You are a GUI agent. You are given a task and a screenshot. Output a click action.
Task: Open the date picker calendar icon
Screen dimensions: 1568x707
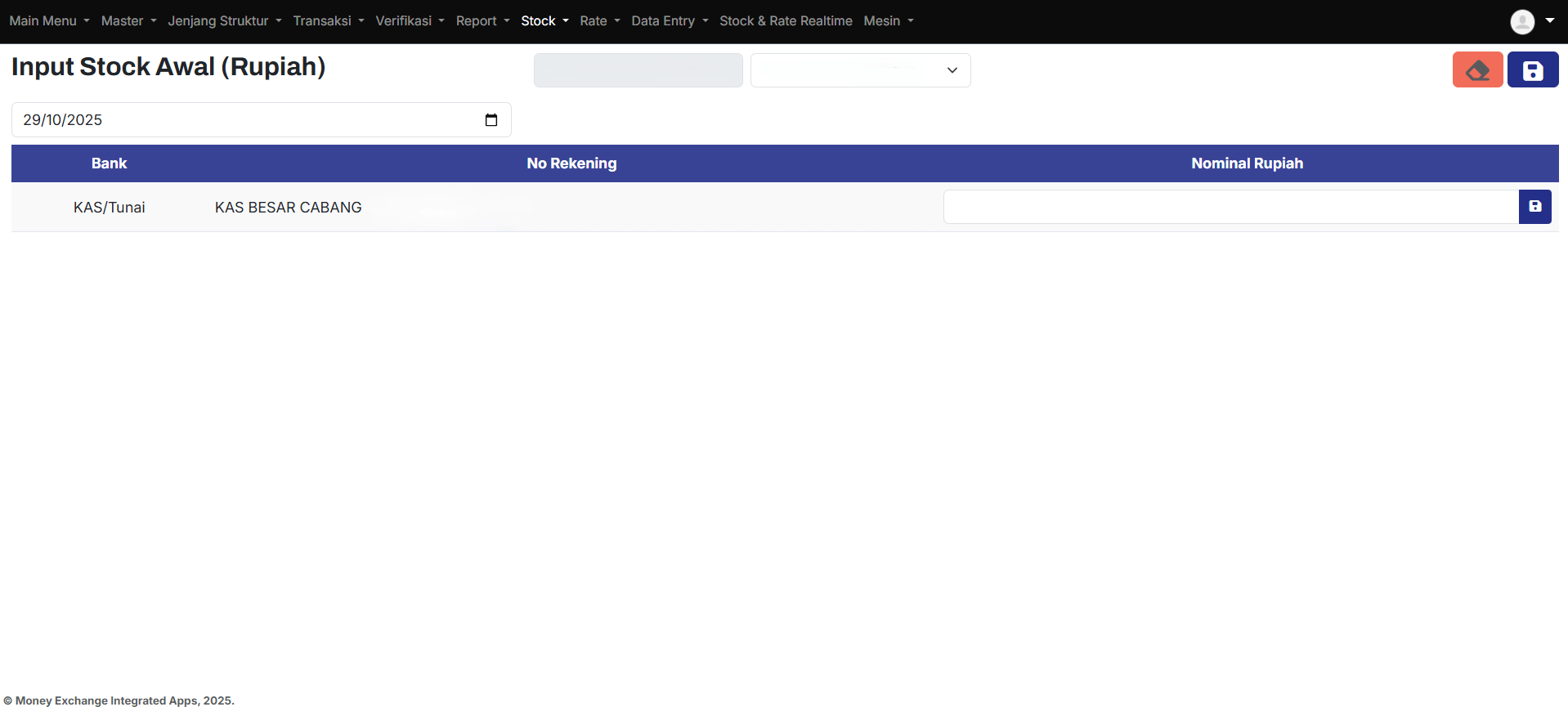pyautogui.click(x=491, y=120)
